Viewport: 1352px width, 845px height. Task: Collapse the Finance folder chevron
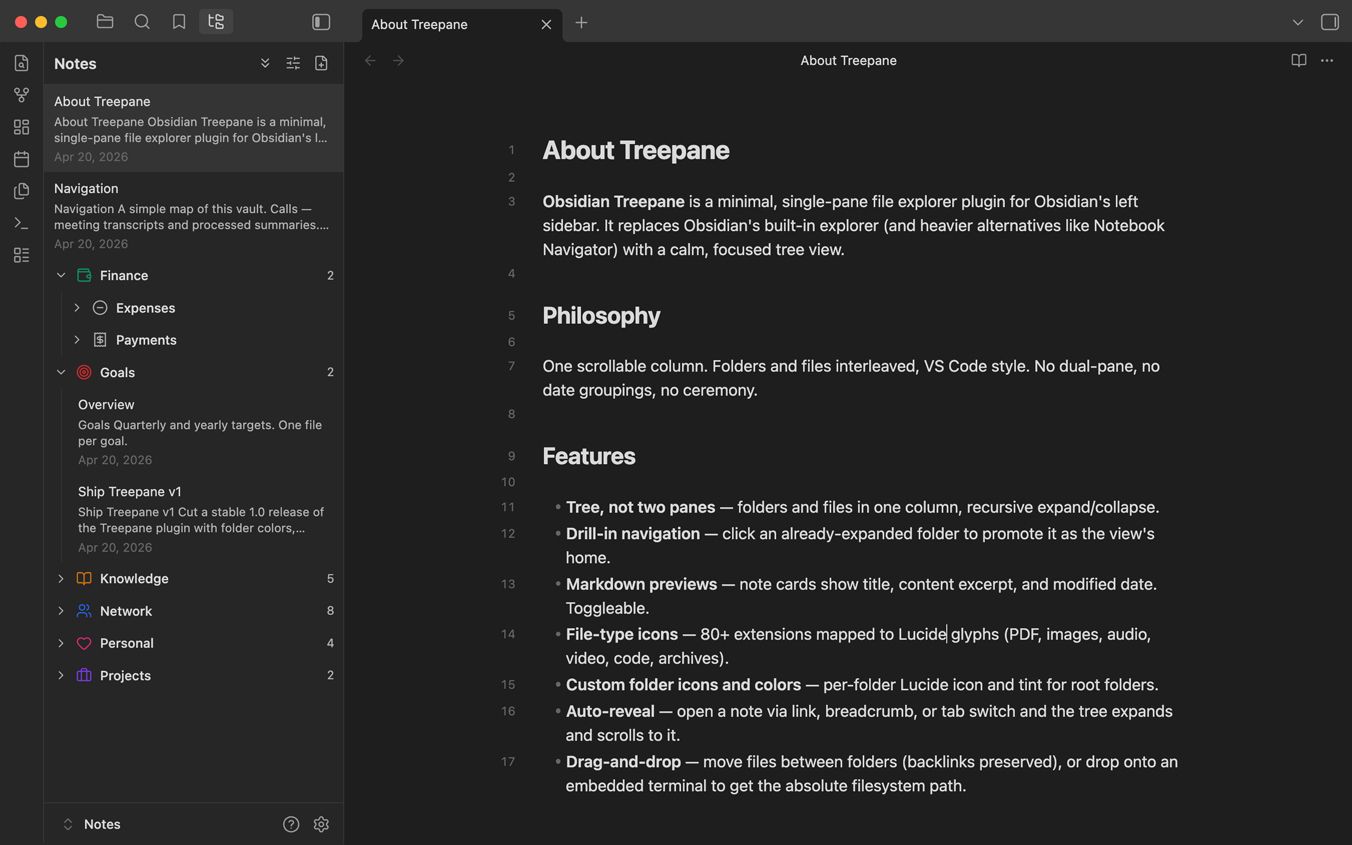pos(61,275)
